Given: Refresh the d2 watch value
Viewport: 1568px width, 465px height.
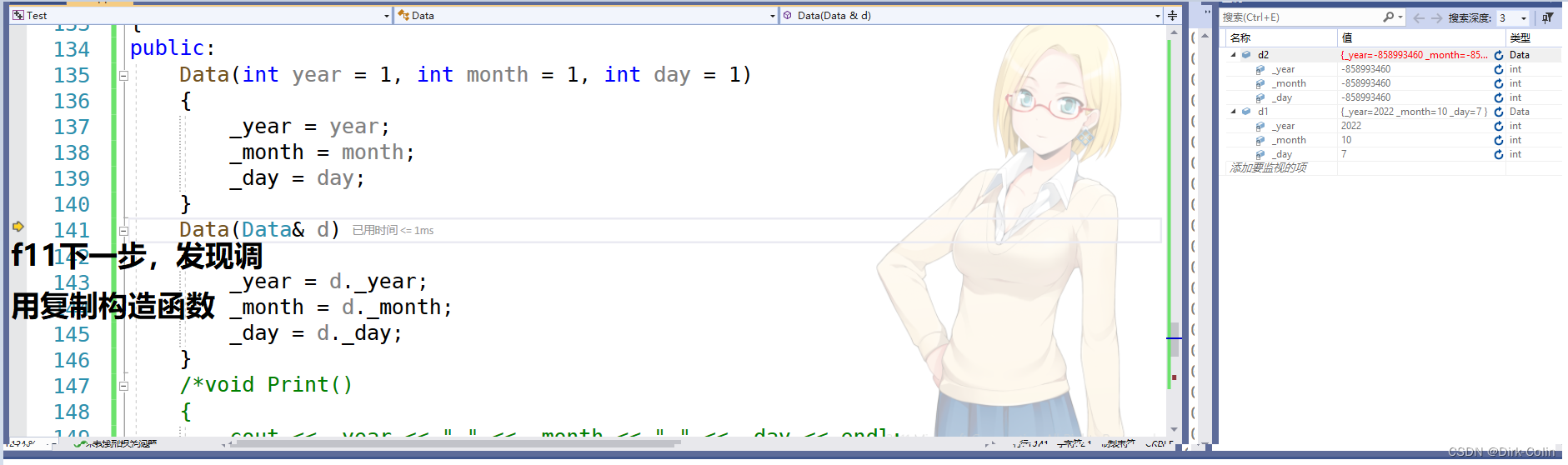Looking at the screenshot, I should click(1498, 55).
